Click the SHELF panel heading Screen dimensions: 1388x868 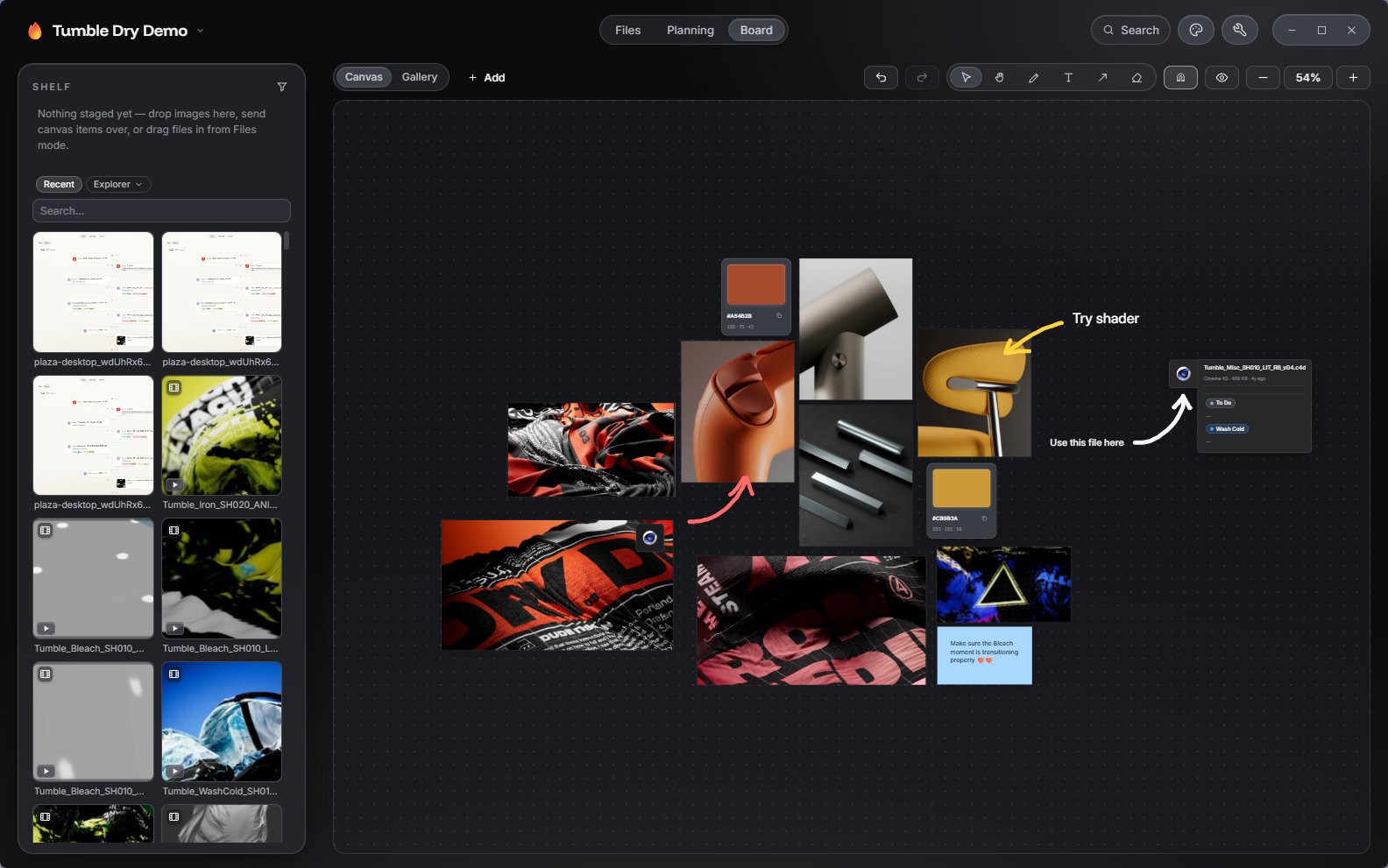[x=52, y=87]
